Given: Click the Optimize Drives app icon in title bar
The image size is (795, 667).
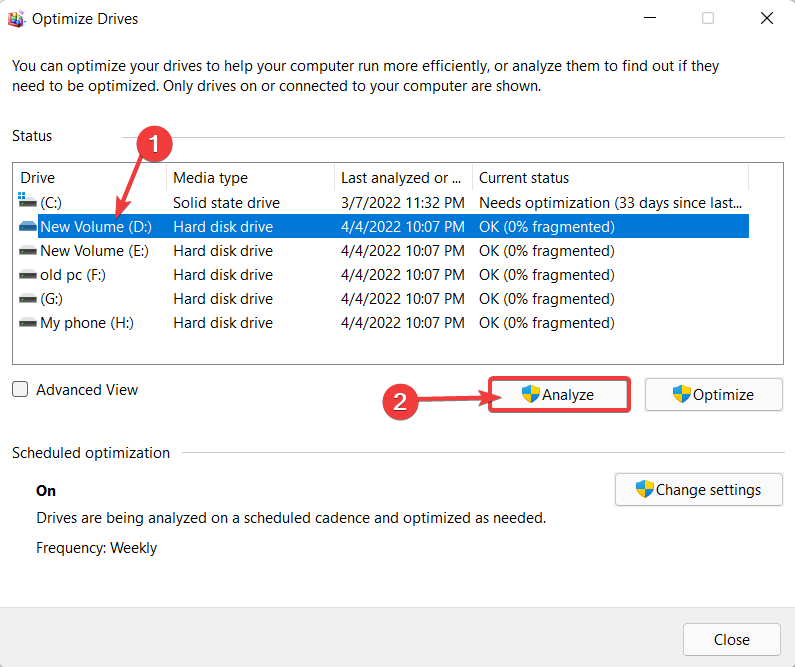Looking at the screenshot, I should 17,18.
